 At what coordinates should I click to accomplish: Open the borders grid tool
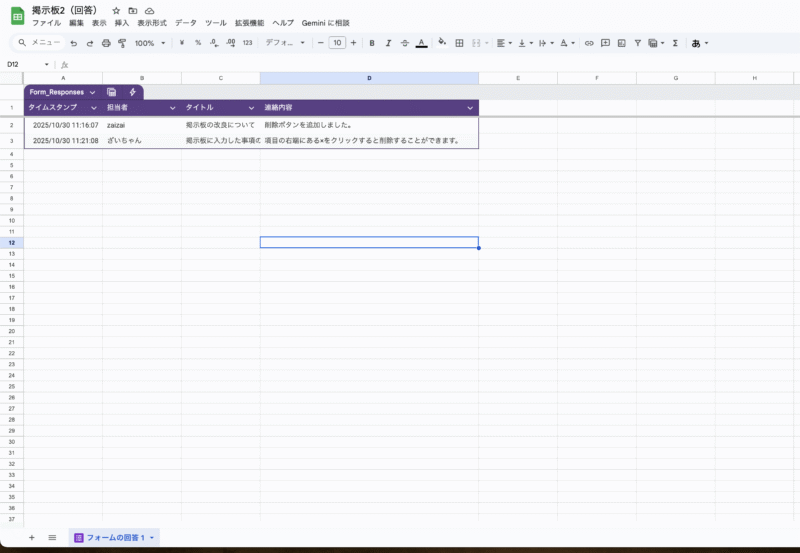point(459,43)
